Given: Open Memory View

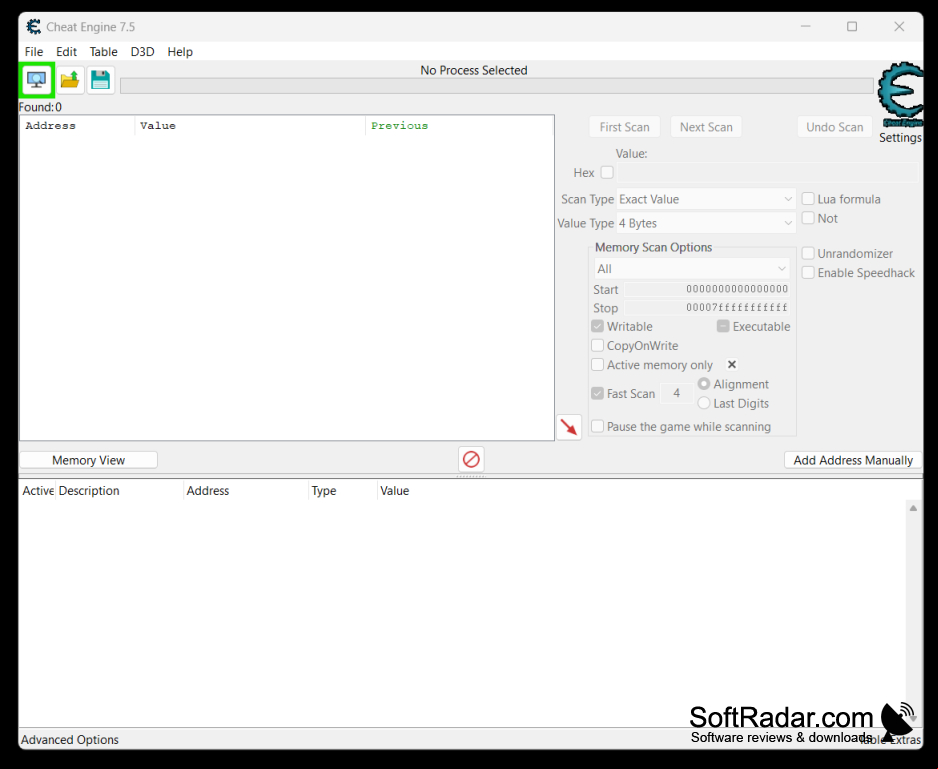Looking at the screenshot, I should [89, 460].
